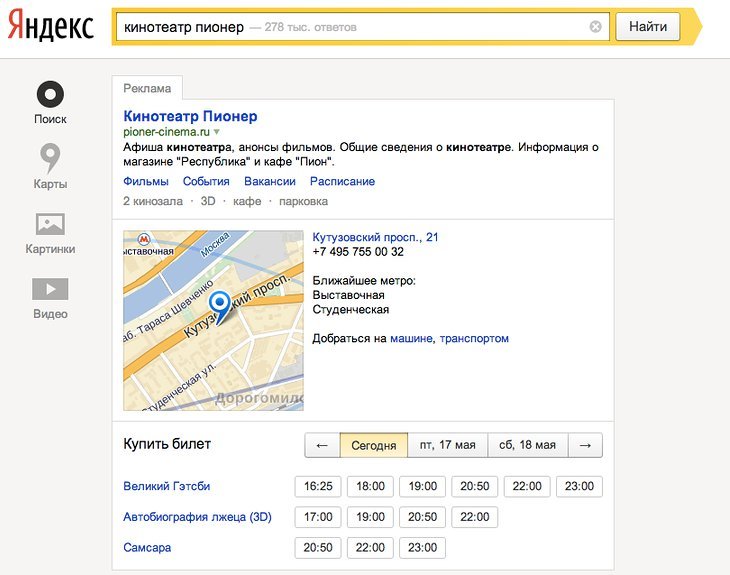Open the Фильмы sitelink
This screenshot has height=575, width=730.
[x=146, y=181]
